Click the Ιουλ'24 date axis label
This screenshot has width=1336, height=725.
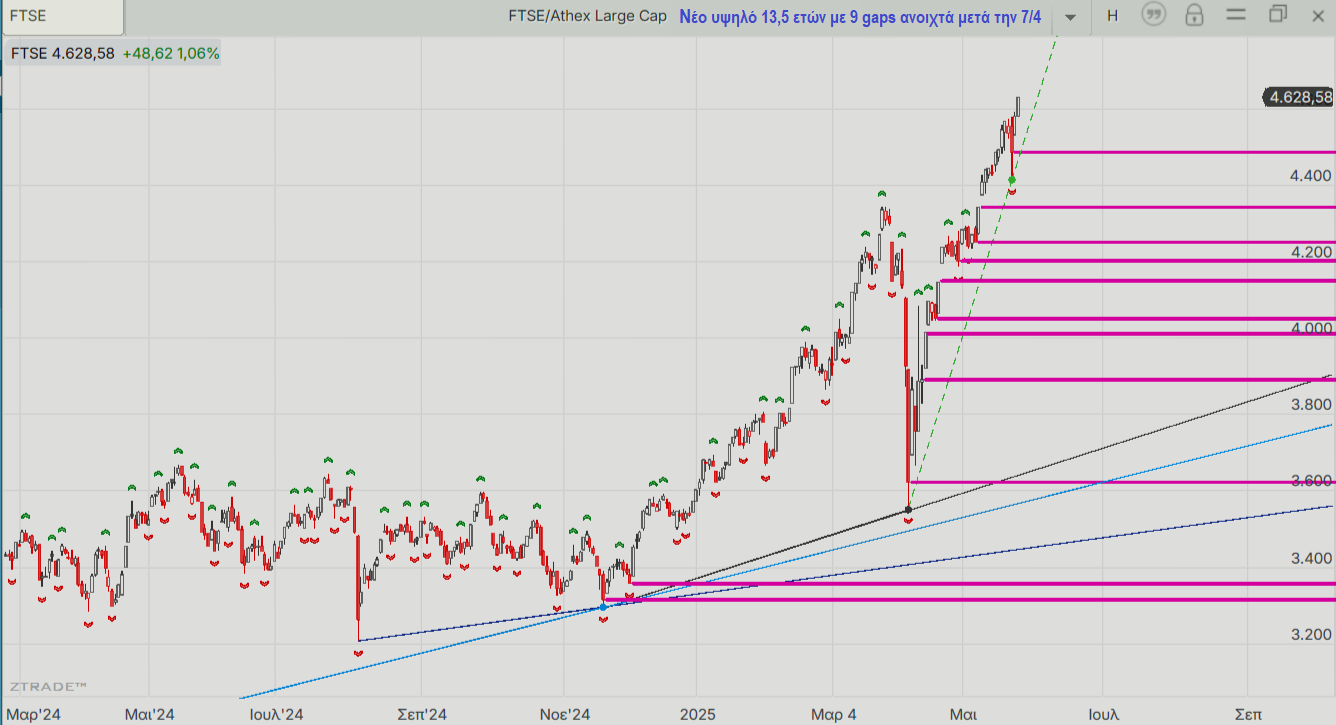point(276,714)
